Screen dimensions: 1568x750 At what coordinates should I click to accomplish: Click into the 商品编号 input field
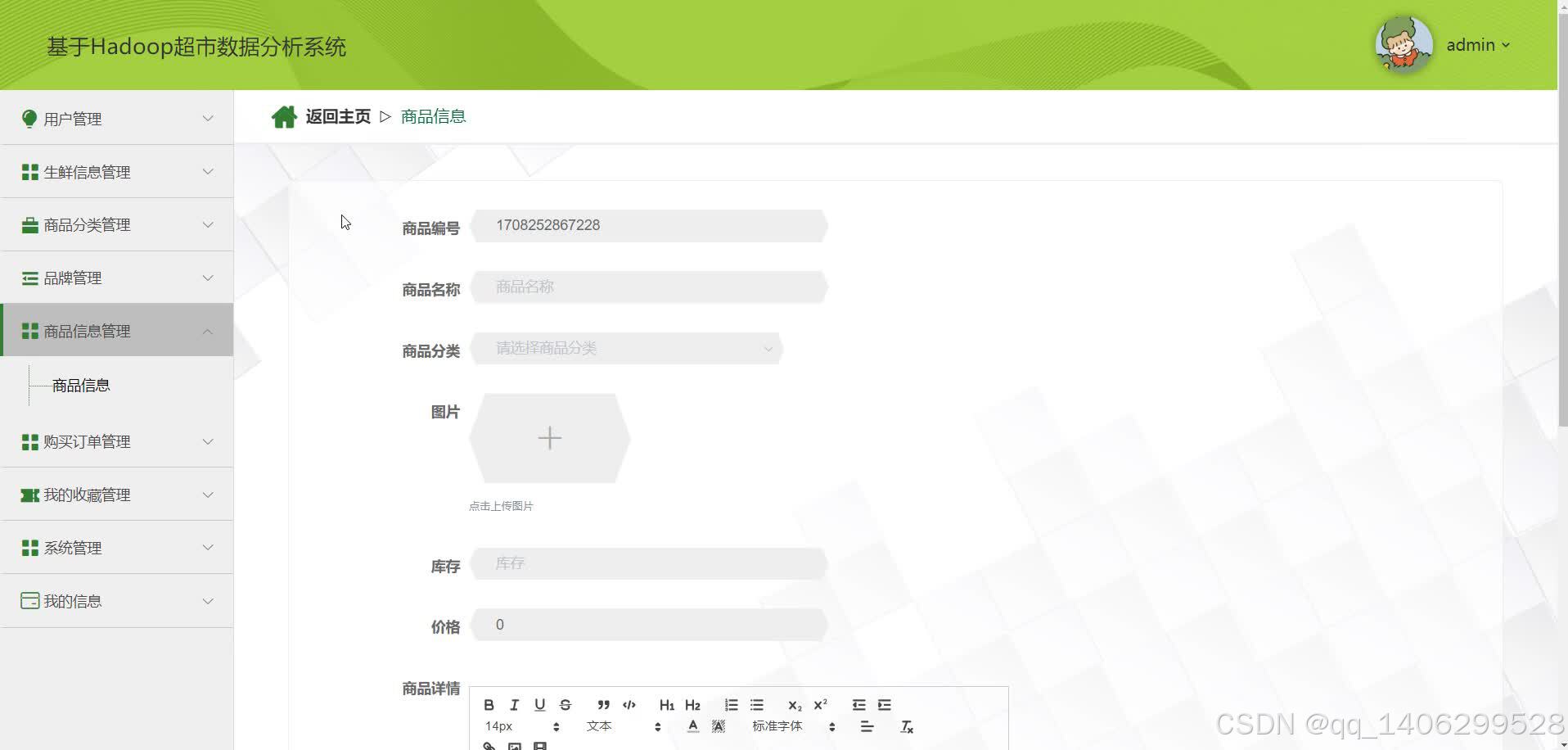pos(649,226)
